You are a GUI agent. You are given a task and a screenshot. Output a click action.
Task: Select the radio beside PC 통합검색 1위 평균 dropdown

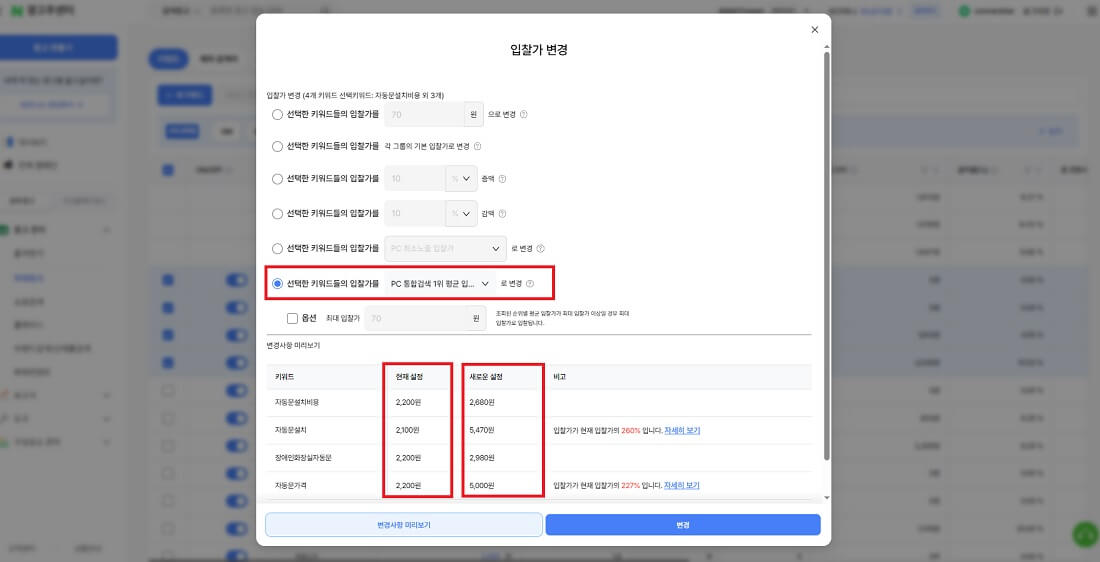[277, 283]
